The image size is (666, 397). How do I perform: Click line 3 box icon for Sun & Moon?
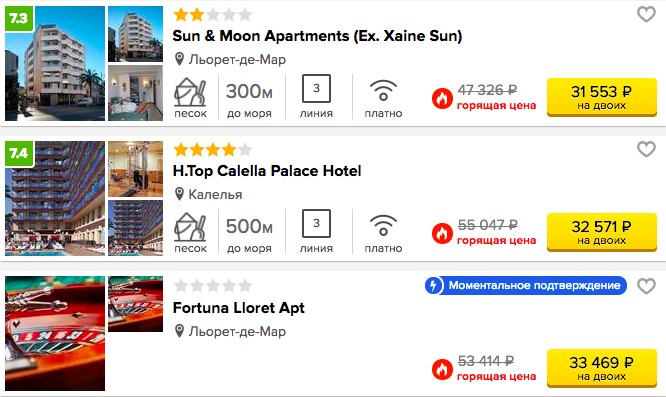pos(316,88)
